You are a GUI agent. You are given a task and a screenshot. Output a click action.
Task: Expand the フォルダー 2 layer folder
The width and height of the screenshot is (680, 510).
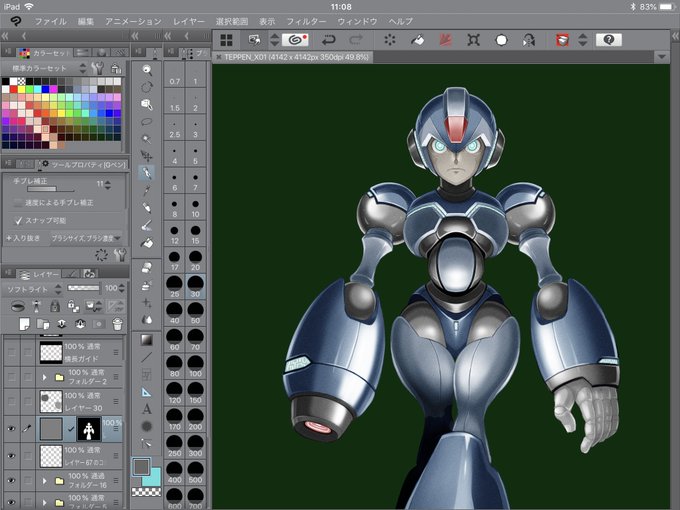(x=44, y=377)
